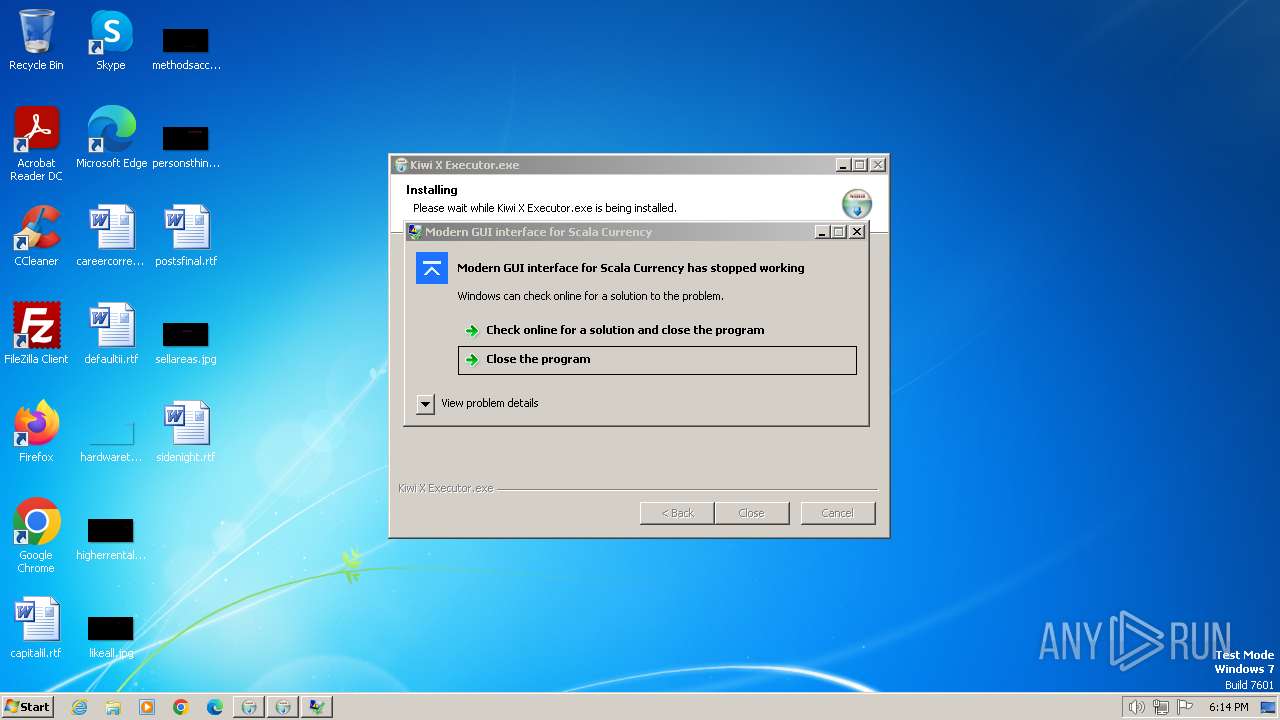Click volume icon in system tray

click(1136, 707)
